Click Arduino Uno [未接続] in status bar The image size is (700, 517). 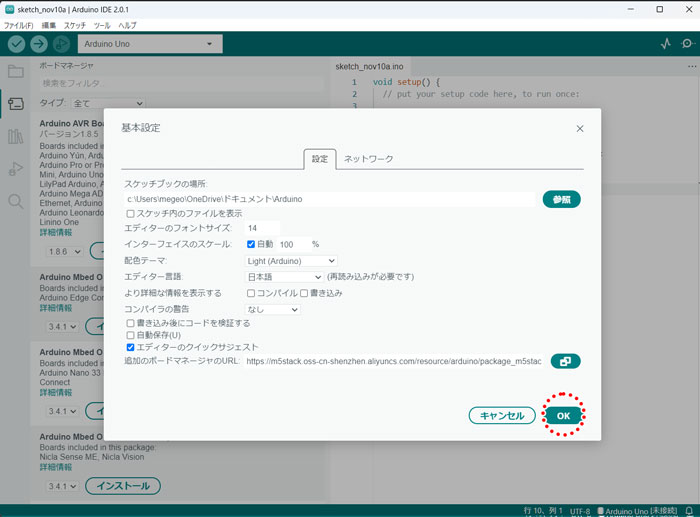tap(638, 511)
